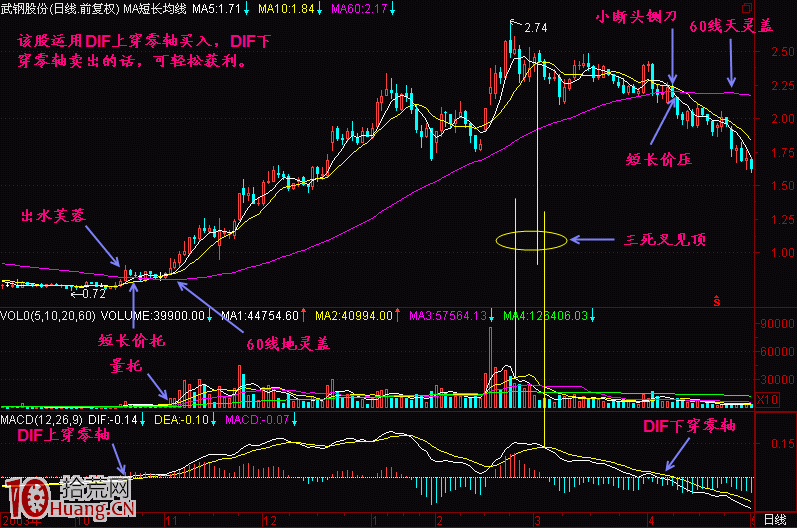Click the month 1 marker on date axis
The width and height of the screenshot is (797, 528).
click(x=374, y=521)
